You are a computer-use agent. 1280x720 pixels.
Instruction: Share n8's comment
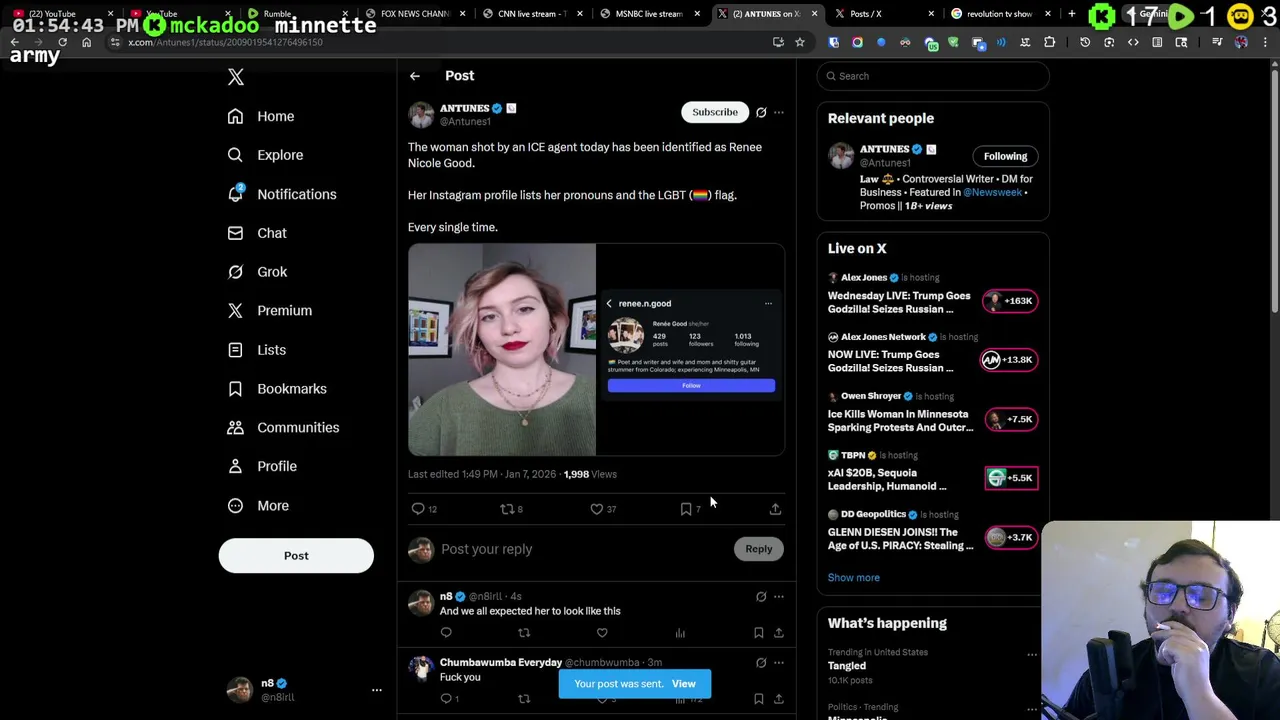[x=778, y=632]
